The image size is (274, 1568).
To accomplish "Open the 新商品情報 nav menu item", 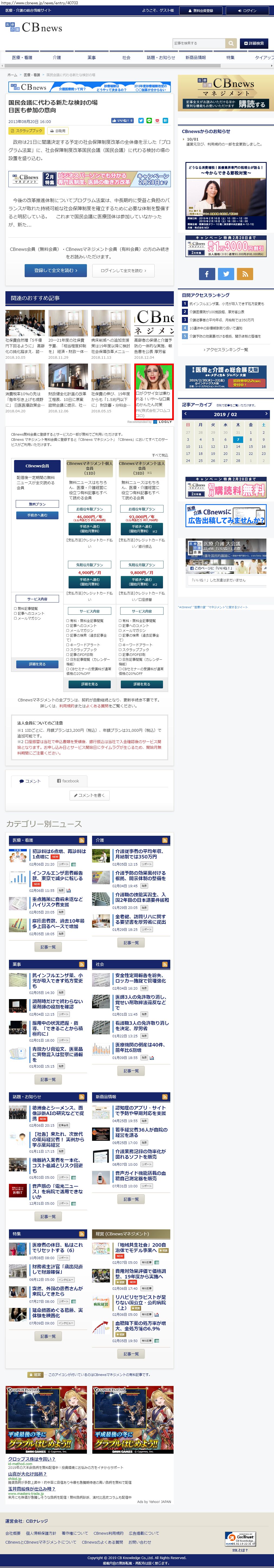I will (x=195, y=58).
